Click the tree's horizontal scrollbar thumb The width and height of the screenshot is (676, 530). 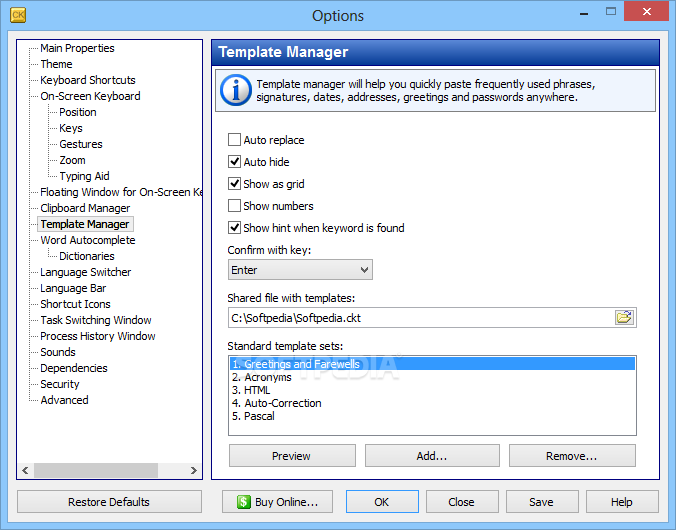click(96, 470)
